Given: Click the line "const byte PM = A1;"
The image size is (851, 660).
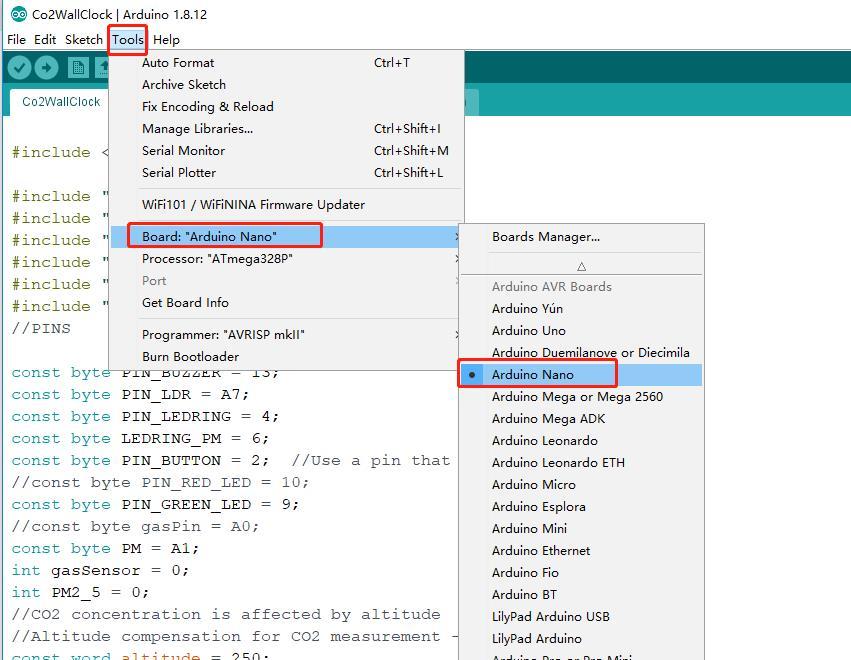Looking at the screenshot, I should coord(105,549).
